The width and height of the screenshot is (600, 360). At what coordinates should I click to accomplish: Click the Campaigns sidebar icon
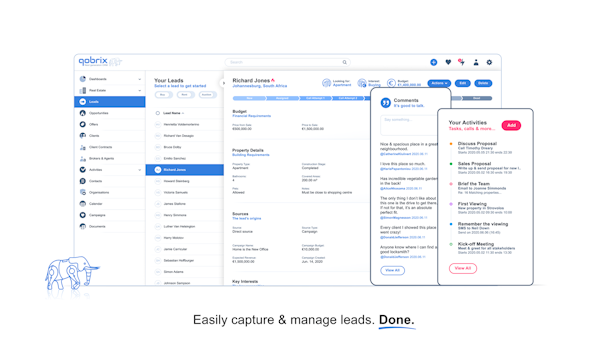(83, 215)
